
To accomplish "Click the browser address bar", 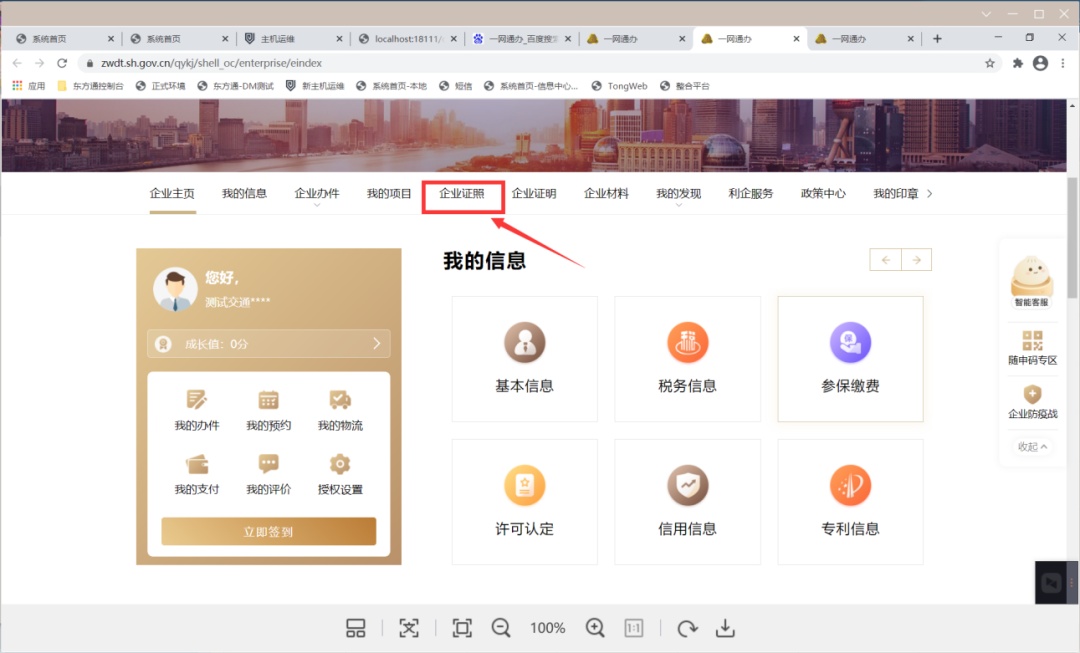I will pyautogui.click(x=530, y=63).
